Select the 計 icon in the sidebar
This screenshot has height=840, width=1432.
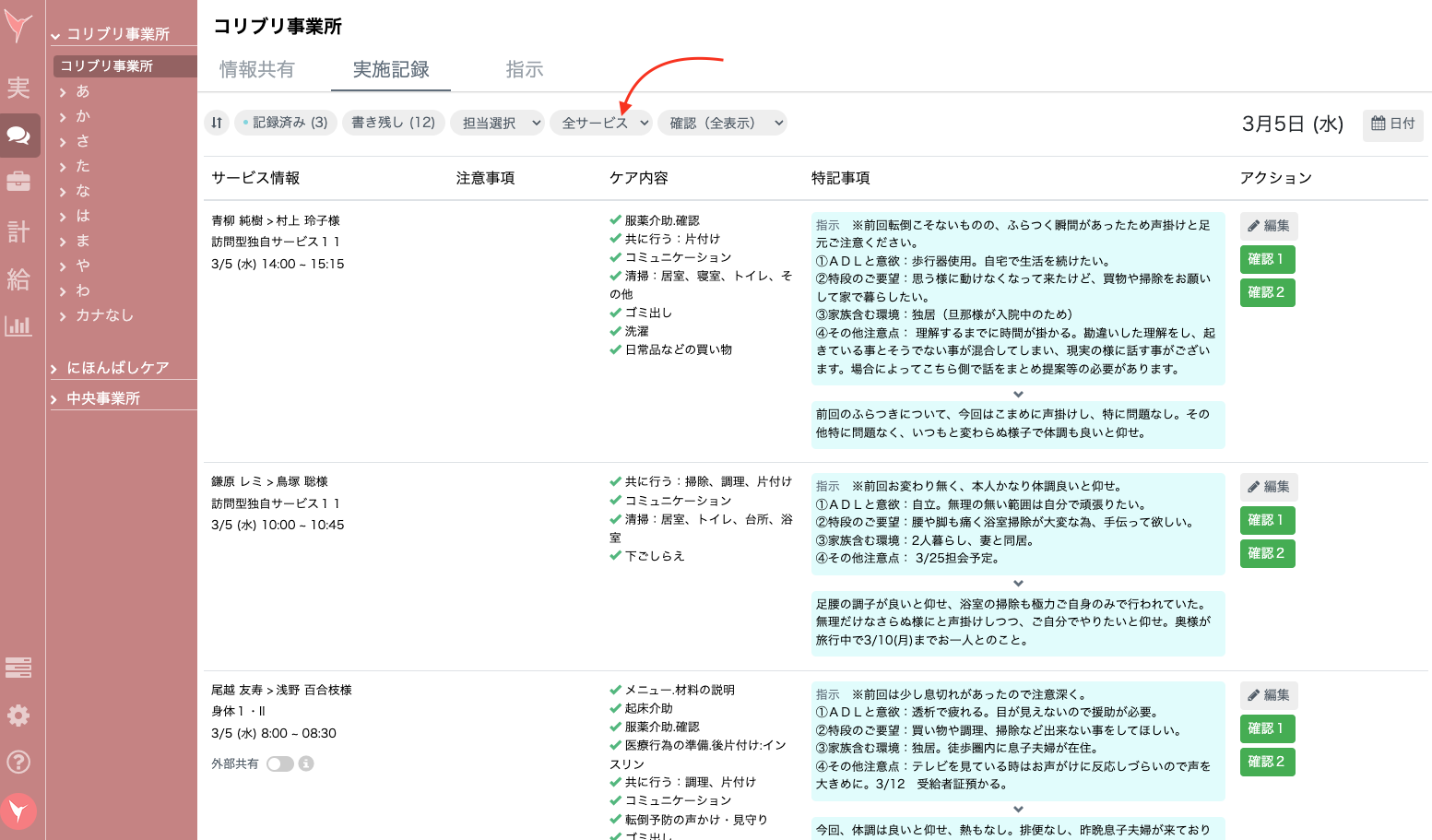click(x=18, y=231)
